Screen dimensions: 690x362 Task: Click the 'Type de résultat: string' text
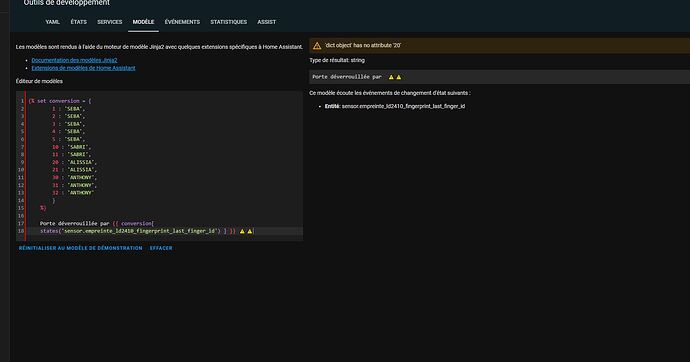337,60
